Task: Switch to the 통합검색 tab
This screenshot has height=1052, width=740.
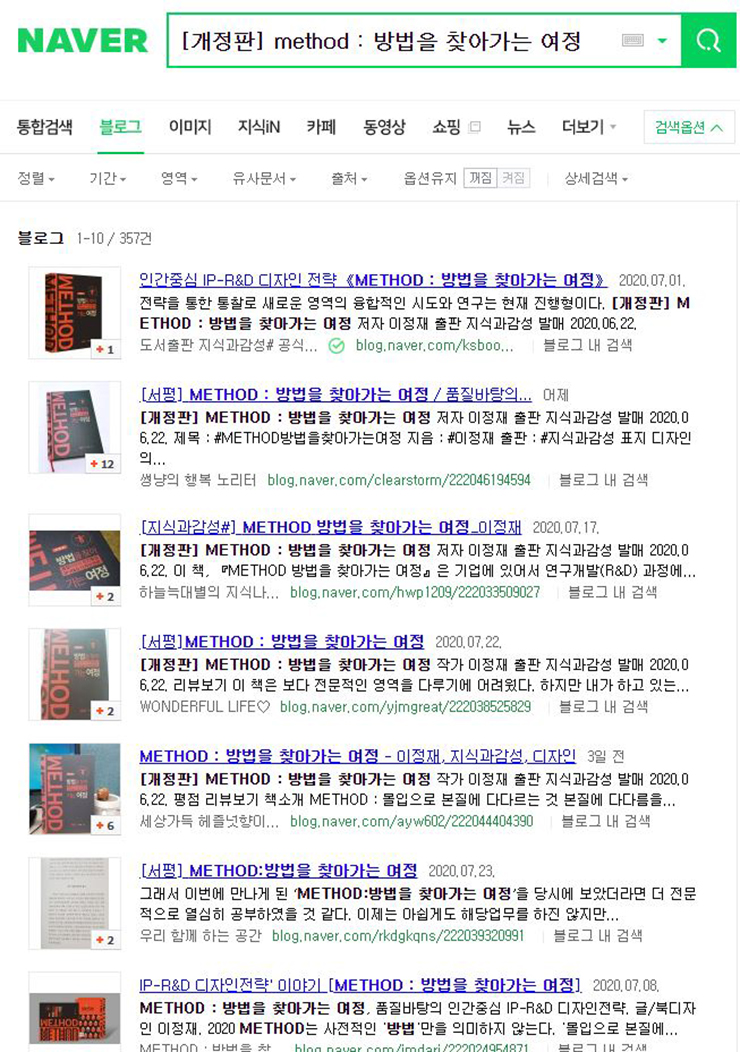Action: point(44,127)
